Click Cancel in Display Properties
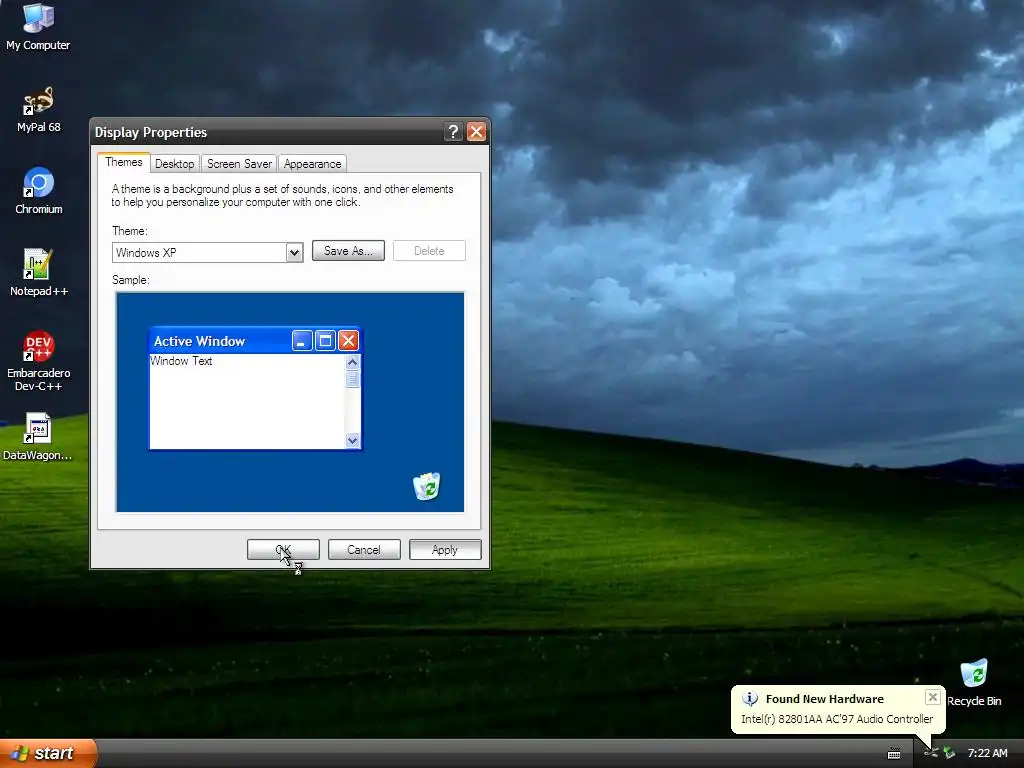Screen dimensions: 1024x768 tap(364, 550)
